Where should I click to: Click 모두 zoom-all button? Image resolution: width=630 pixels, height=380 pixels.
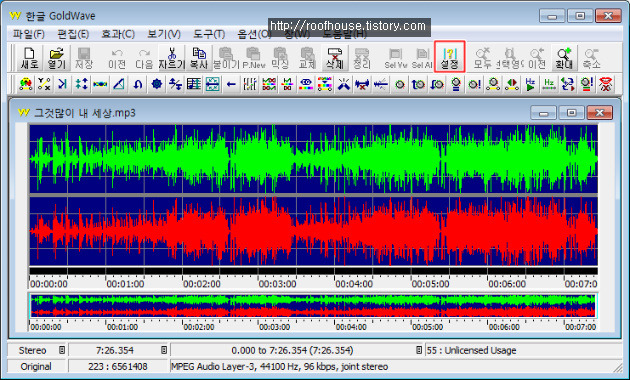pos(483,58)
